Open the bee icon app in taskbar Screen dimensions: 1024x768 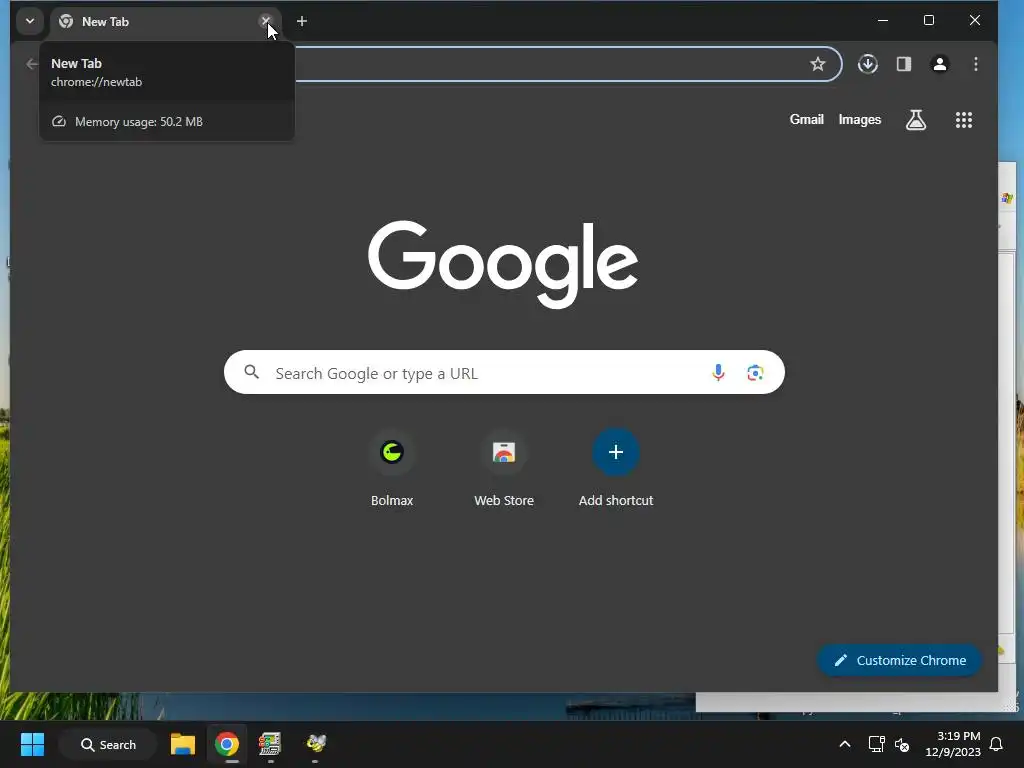click(316, 743)
